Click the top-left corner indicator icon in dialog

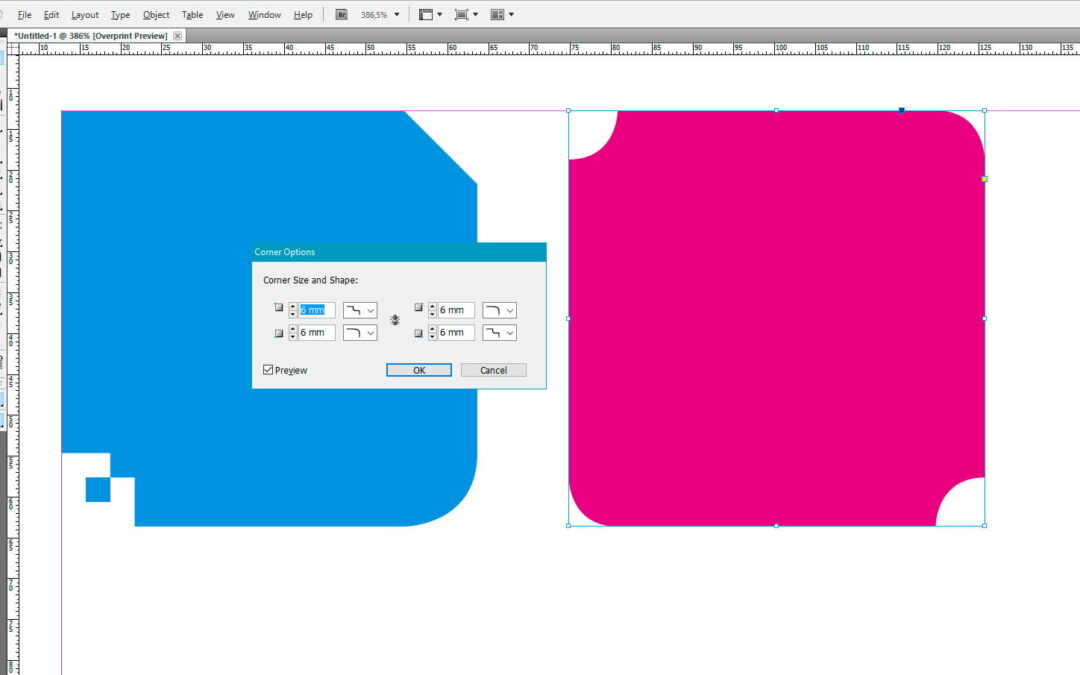279,309
